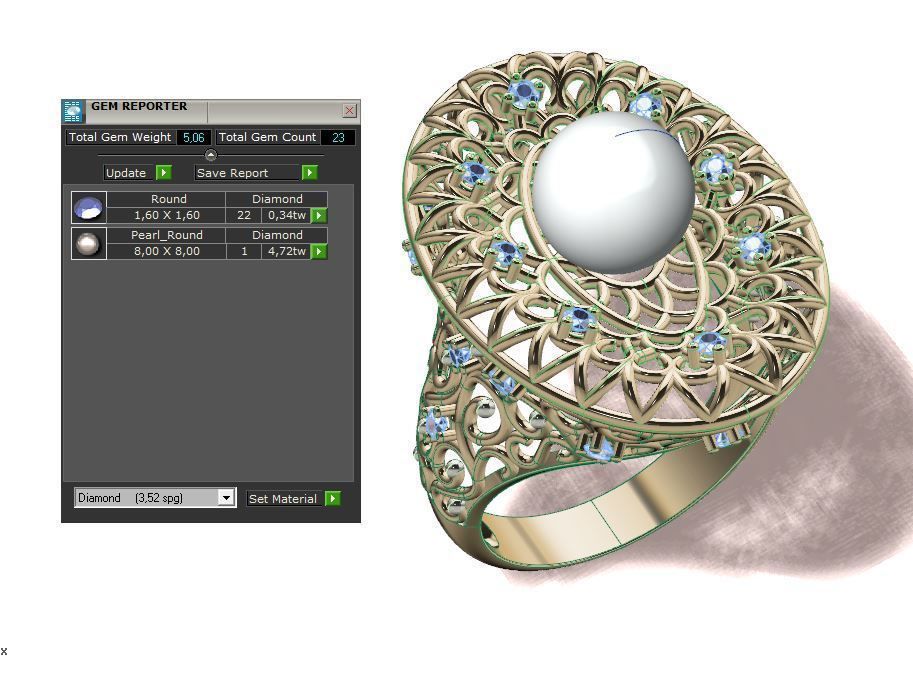Click the 'Total Gem Count' label
The image size is (913, 686).
tap(267, 137)
